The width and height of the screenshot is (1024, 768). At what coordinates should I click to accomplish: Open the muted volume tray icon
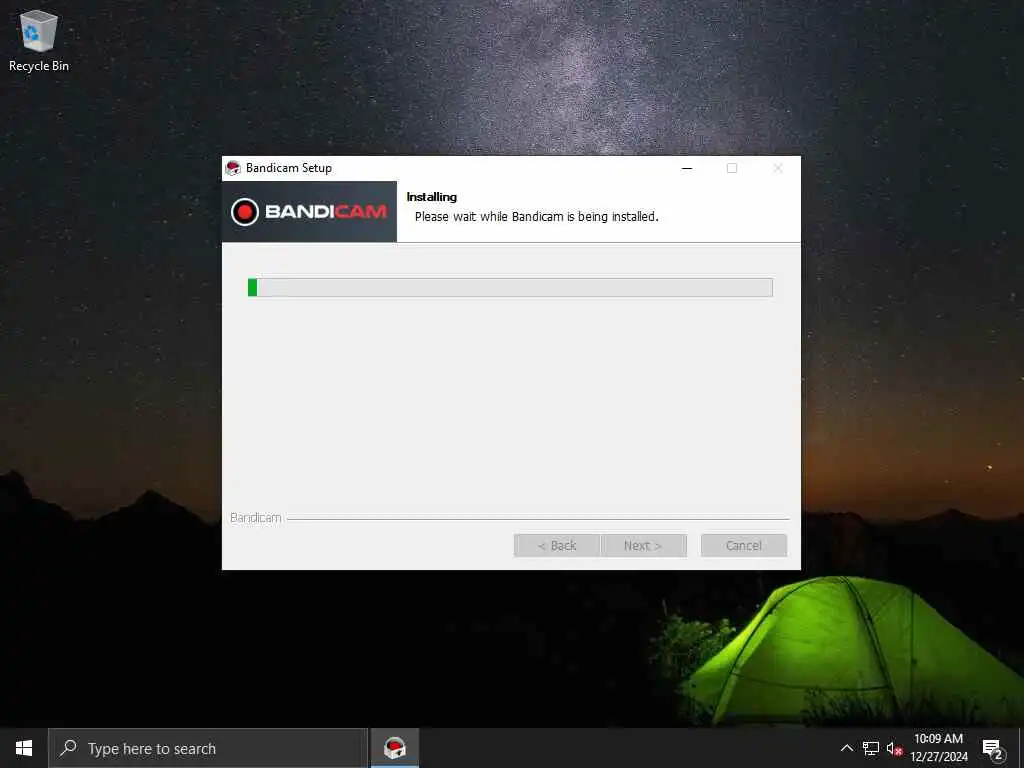pyautogui.click(x=894, y=748)
